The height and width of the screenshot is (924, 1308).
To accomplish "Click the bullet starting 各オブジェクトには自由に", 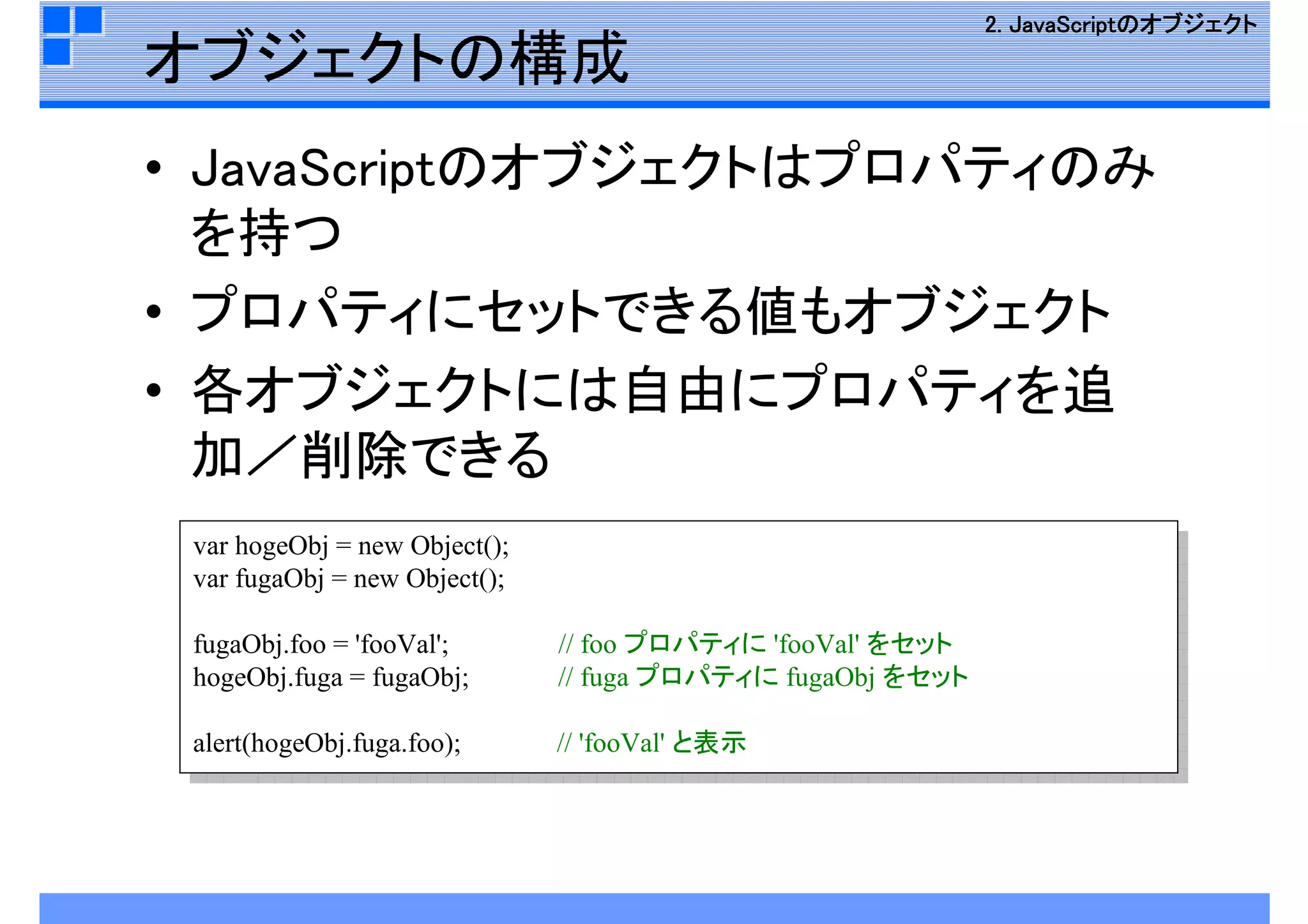I will (653, 389).
